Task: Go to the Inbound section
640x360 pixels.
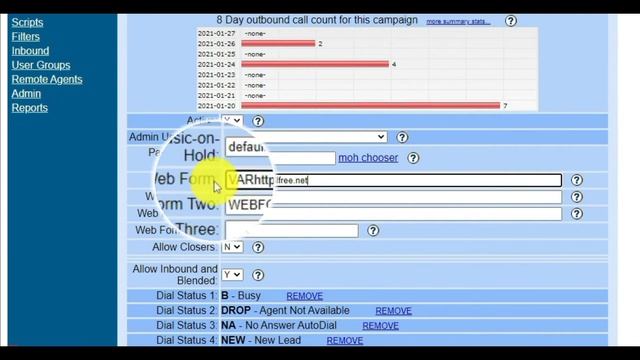Action: tap(30, 51)
